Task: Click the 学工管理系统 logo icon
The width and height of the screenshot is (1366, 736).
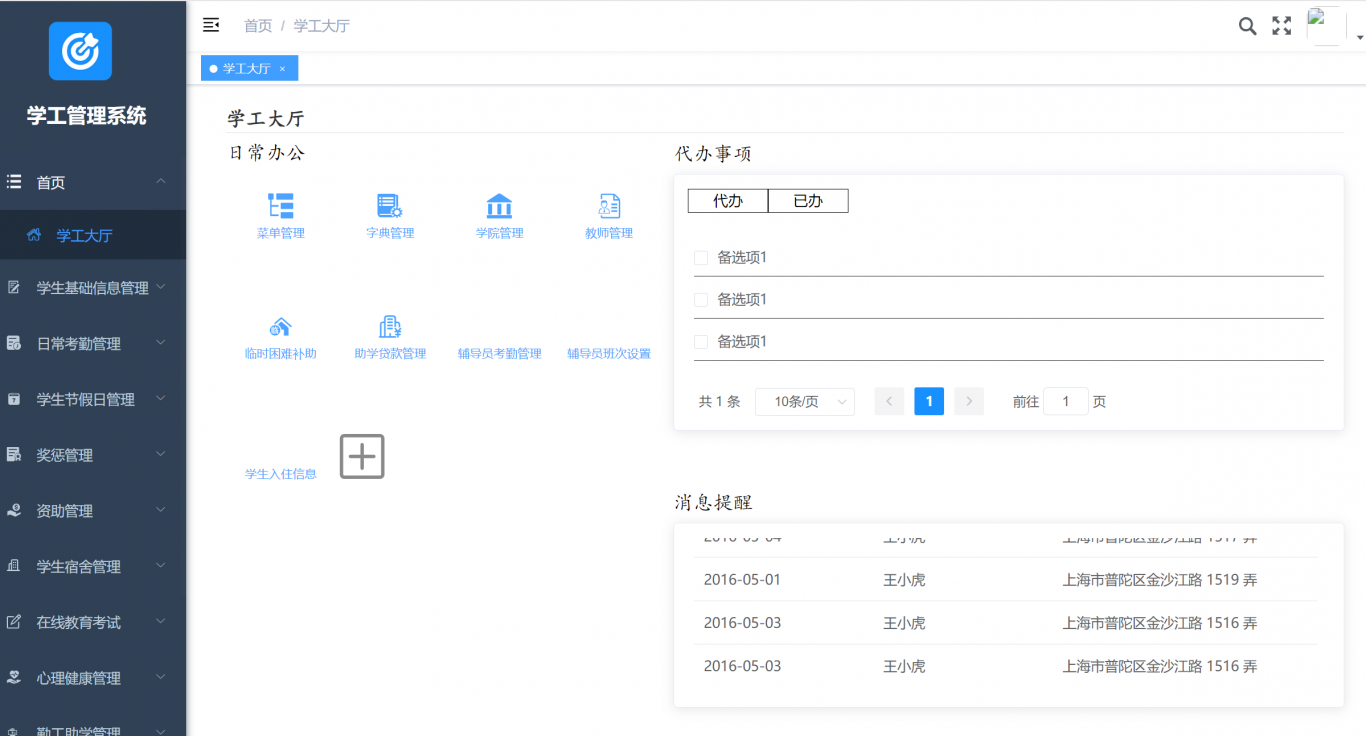Action: point(80,51)
